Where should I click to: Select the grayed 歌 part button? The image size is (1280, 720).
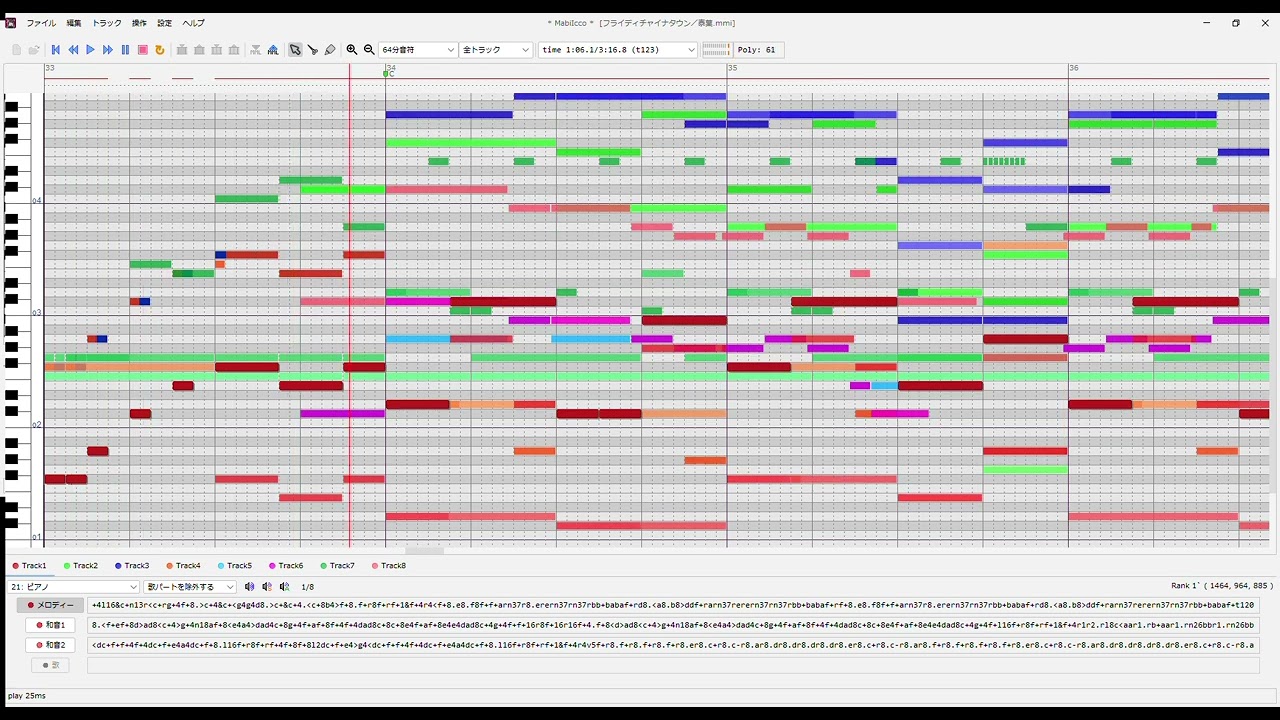click(x=51, y=665)
